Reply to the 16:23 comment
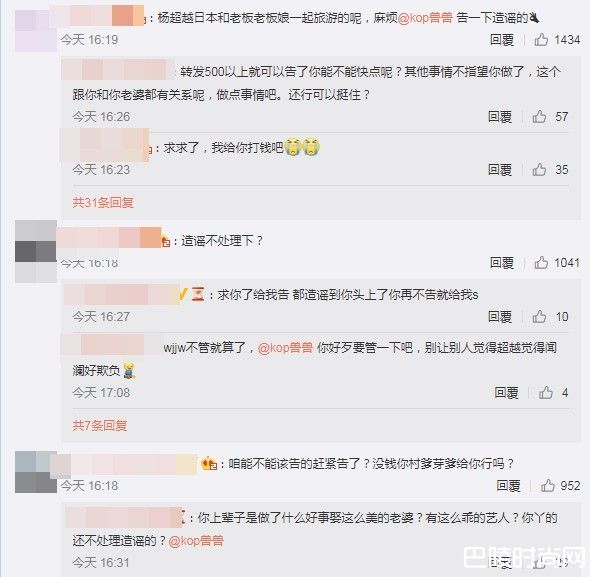Image resolution: width=590 pixels, height=577 pixels. click(x=500, y=170)
